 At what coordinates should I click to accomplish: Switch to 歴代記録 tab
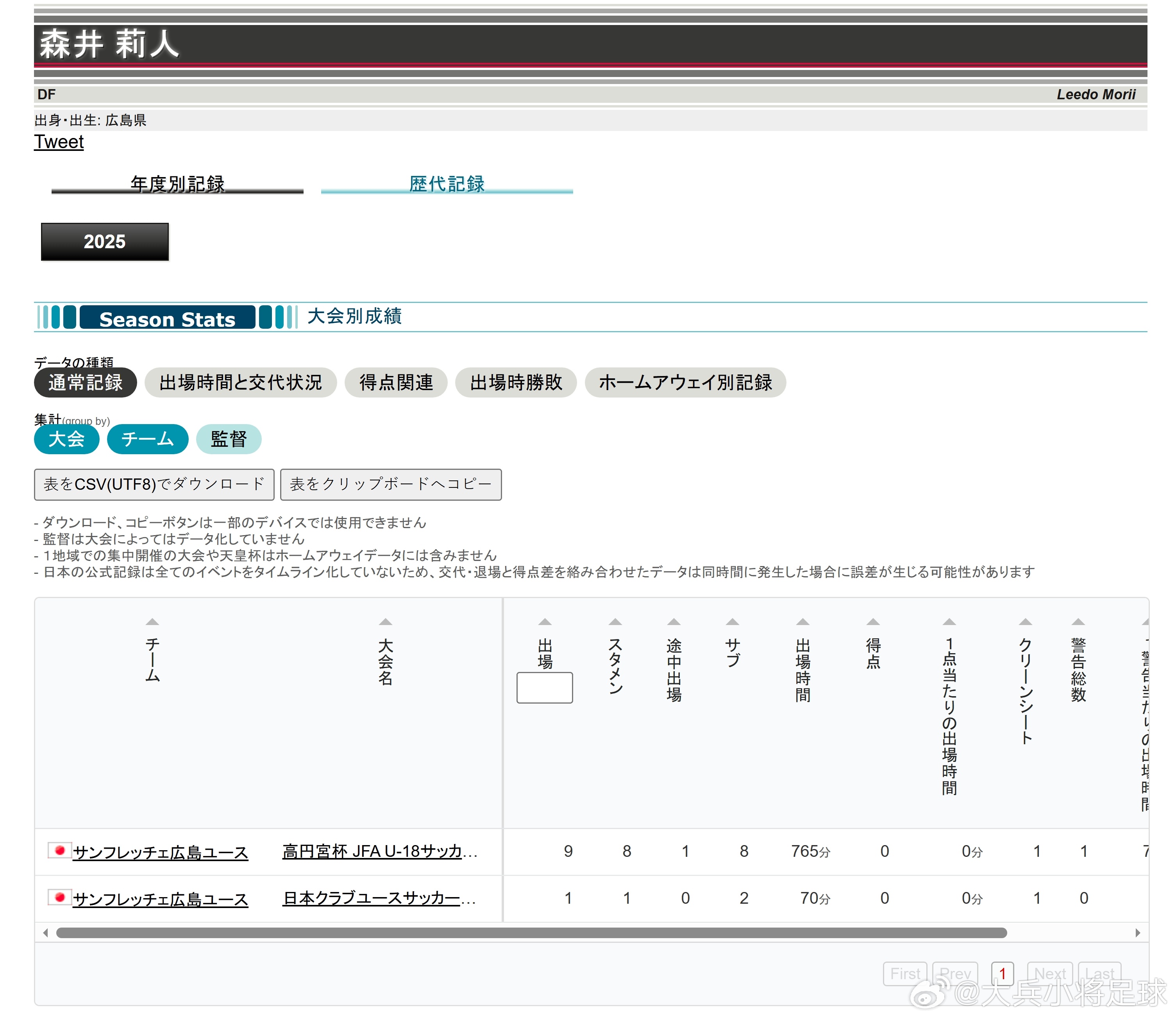point(447,184)
